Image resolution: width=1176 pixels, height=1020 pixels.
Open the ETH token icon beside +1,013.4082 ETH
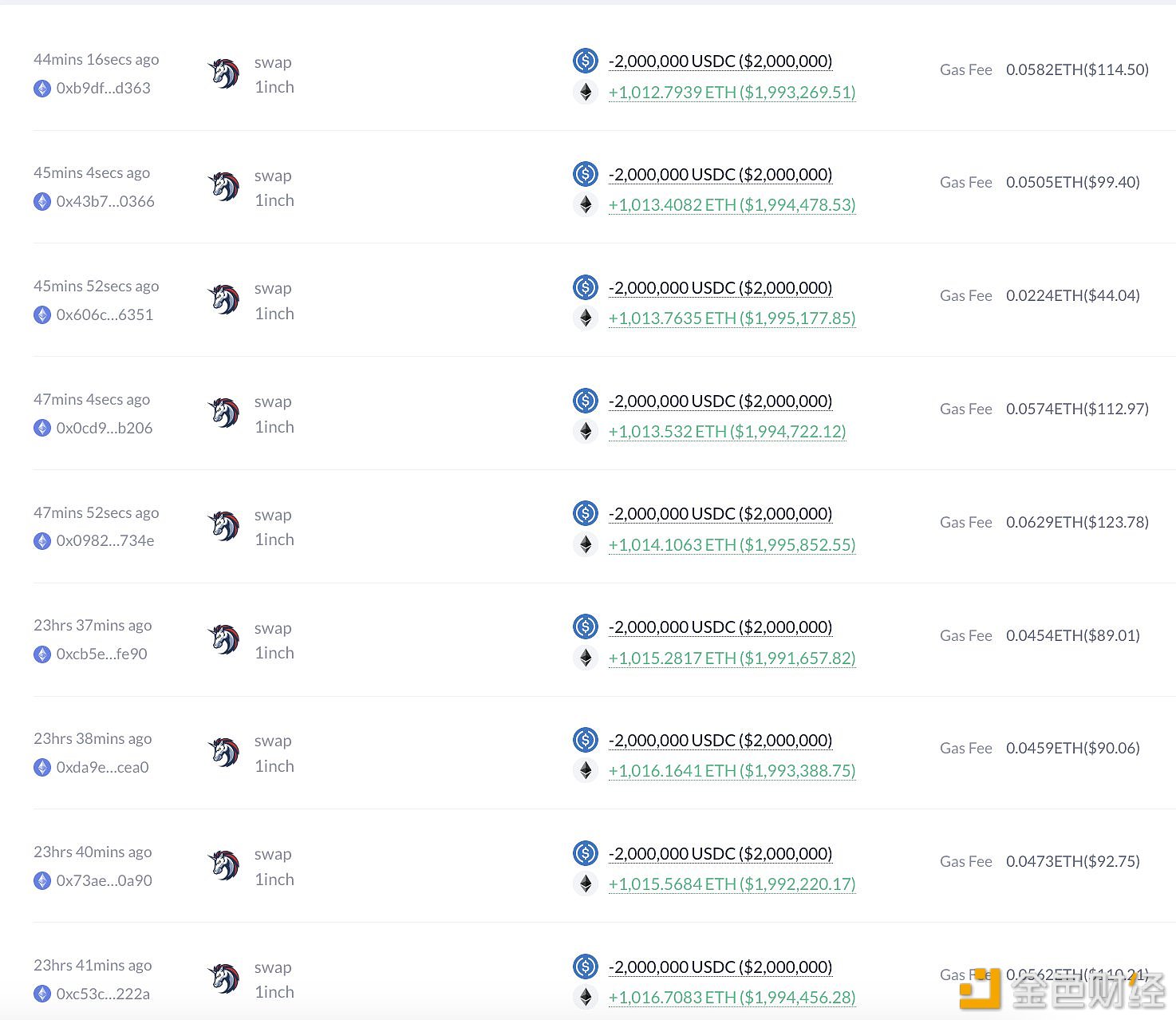pyautogui.click(x=586, y=205)
